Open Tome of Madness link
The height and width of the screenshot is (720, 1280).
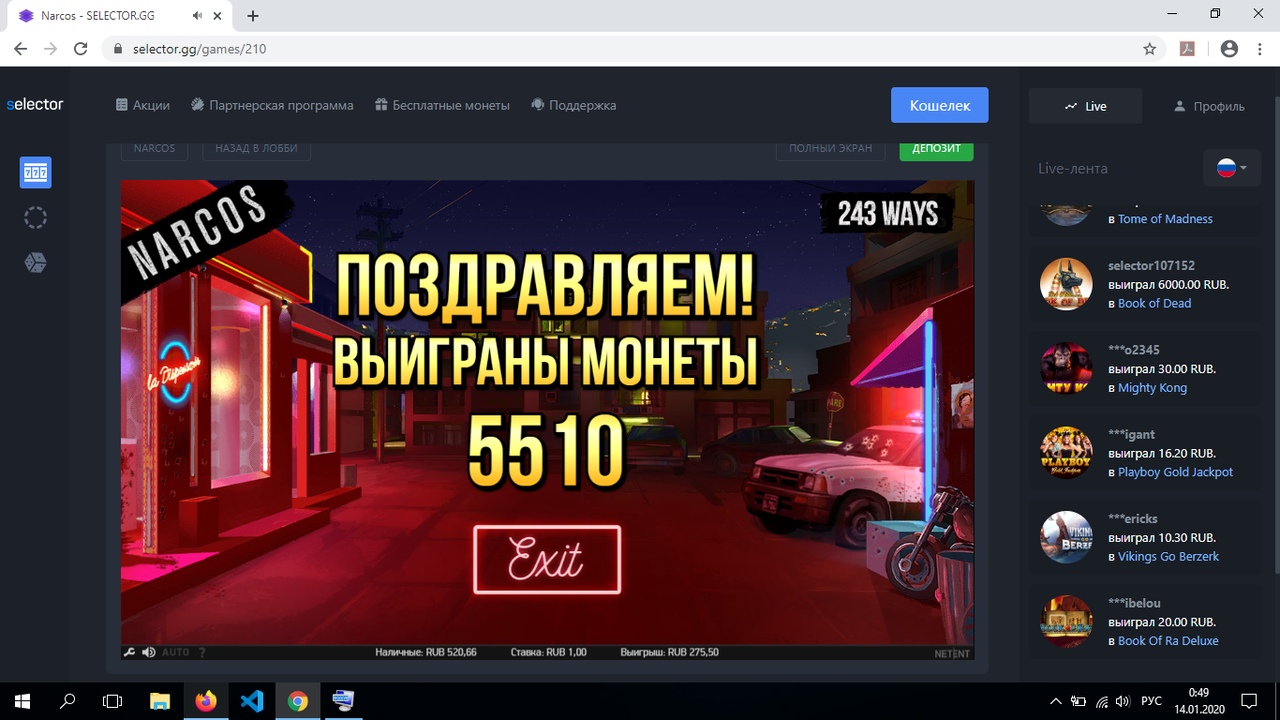[x=1165, y=219]
